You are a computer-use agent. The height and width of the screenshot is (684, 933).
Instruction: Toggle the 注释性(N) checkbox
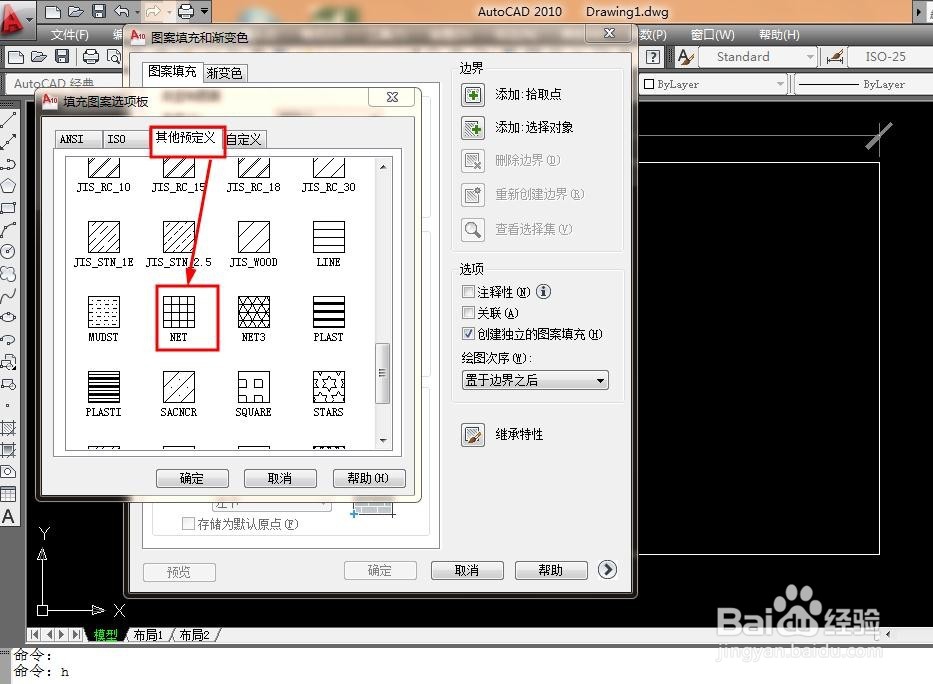(x=468, y=291)
